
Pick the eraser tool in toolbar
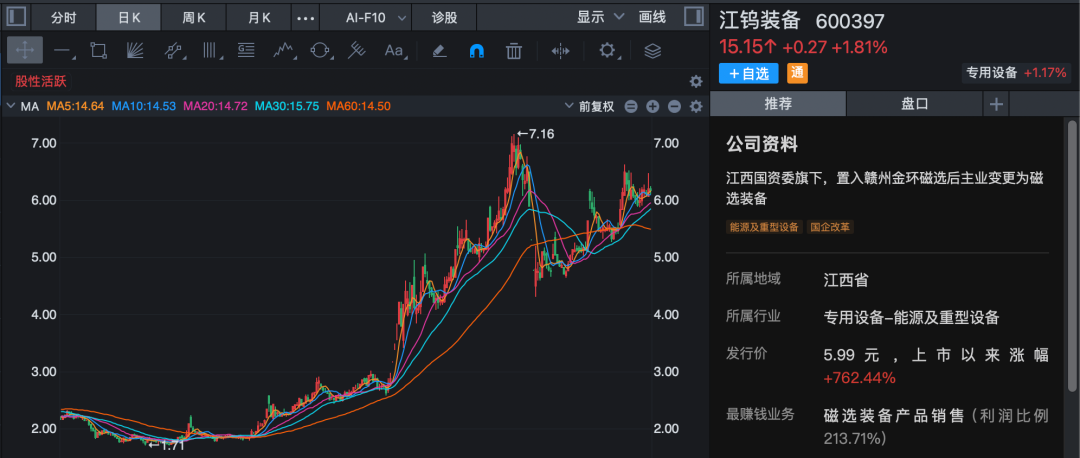coord(439,50)
